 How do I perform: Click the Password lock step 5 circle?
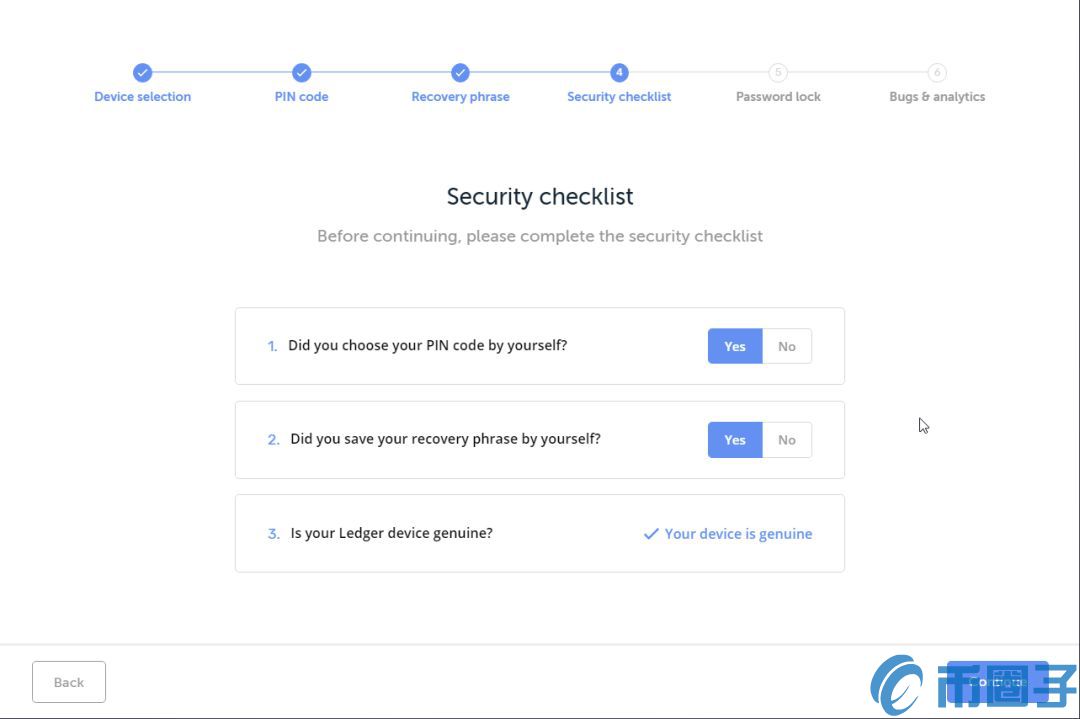pos(778,72)
